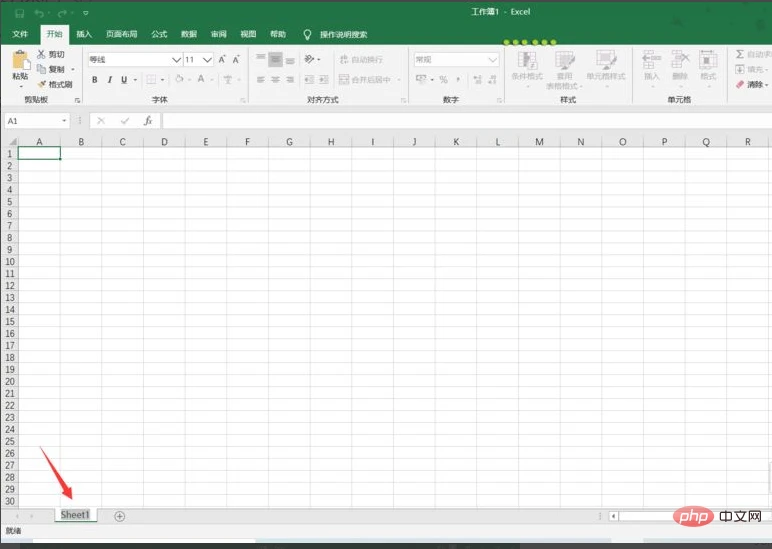Click the fx insert function icon
The width and height of the screenshot is (772, 549).
(x=148, y=120)
